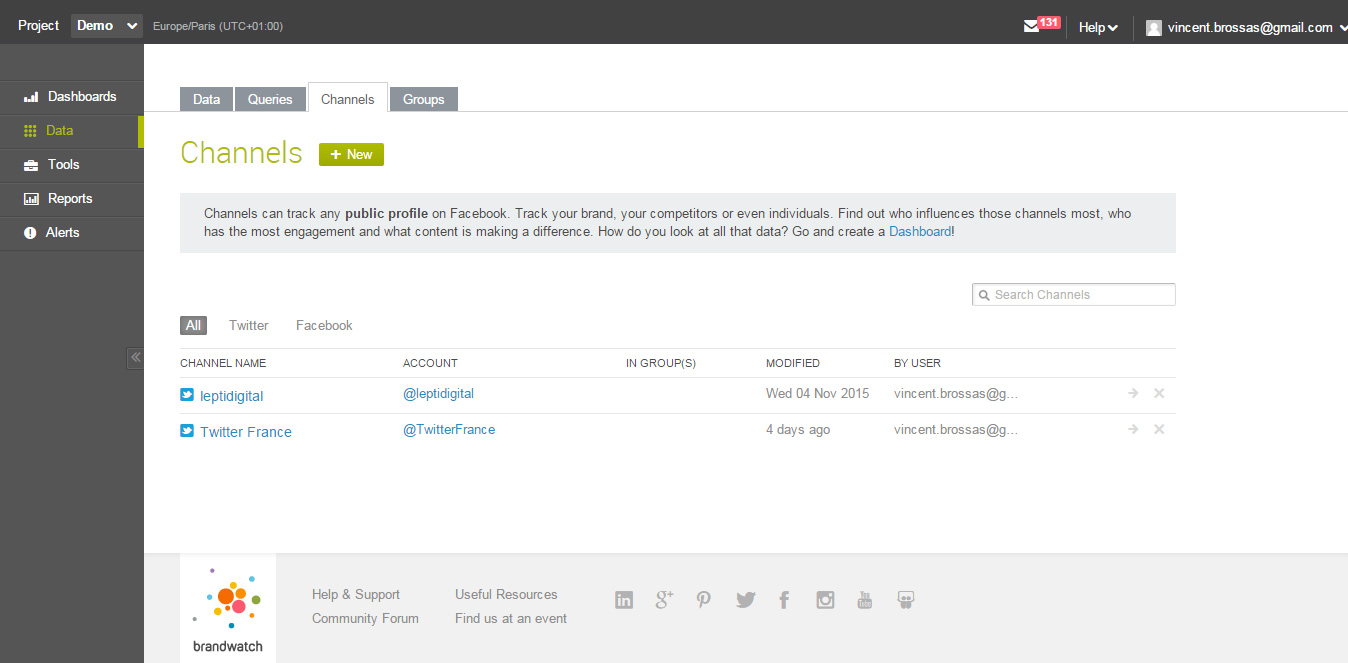Sort by the MODIFIED column header
Screen dimensions: 1348x663
click(x=793, y=363)
